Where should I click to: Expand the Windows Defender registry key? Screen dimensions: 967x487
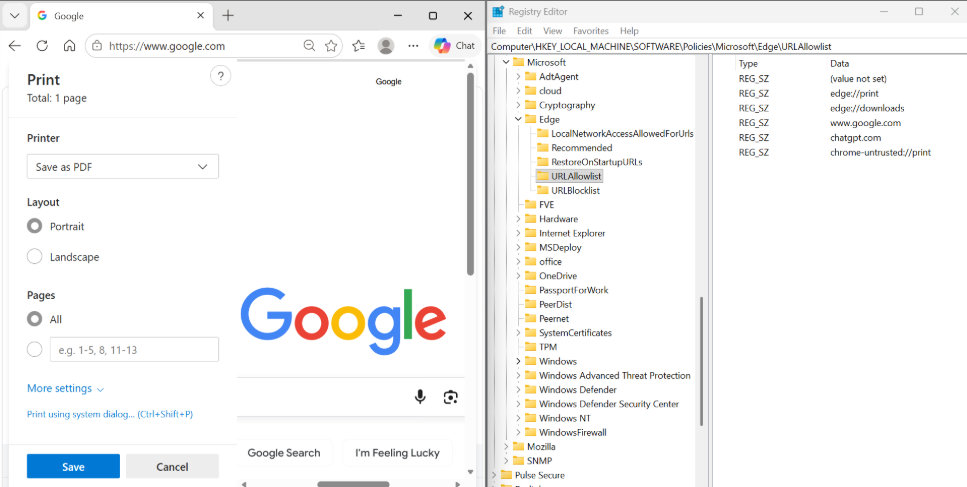[x=518, y=390]
